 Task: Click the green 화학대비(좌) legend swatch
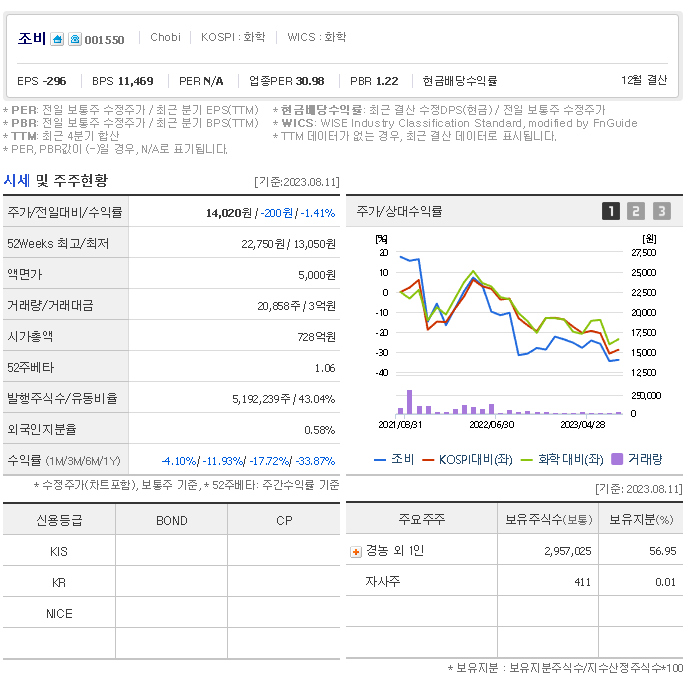[x=527, y=460]
